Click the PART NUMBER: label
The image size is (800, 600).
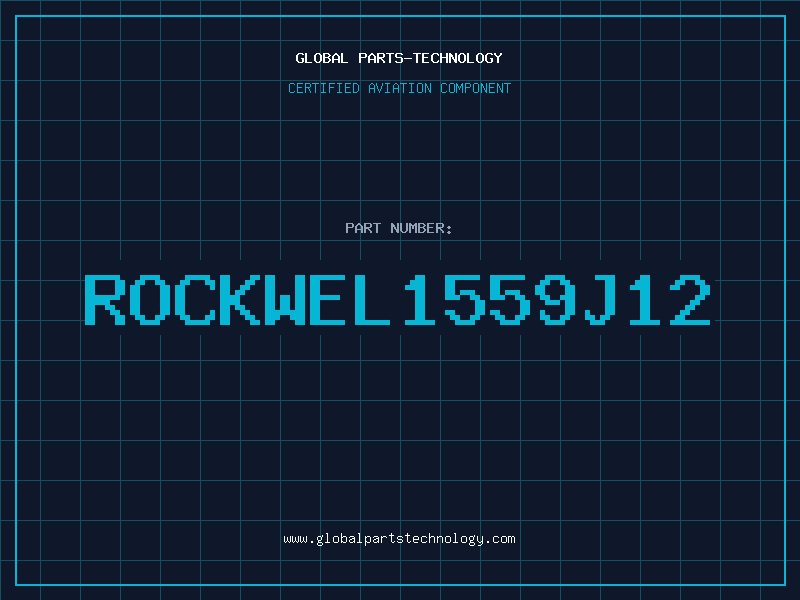click(x=399, y=228)
